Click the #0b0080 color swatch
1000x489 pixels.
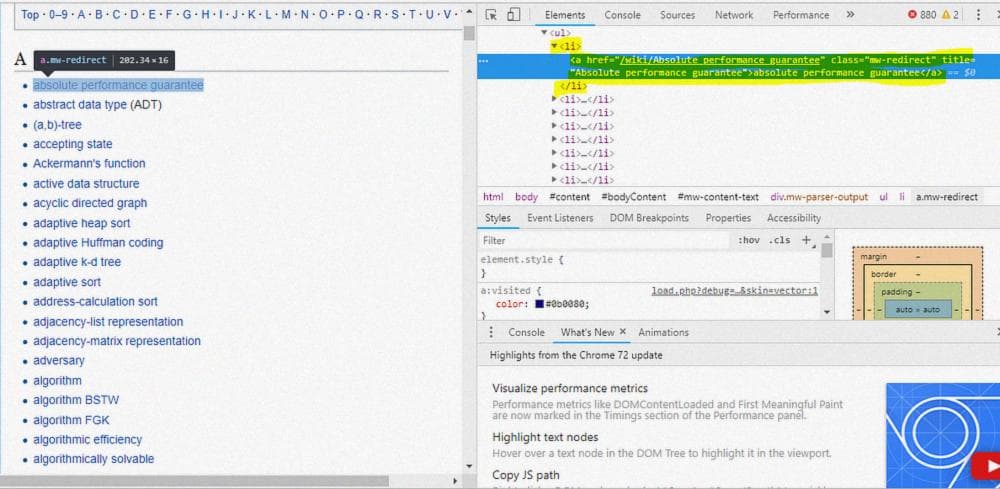tap(540, 304)
